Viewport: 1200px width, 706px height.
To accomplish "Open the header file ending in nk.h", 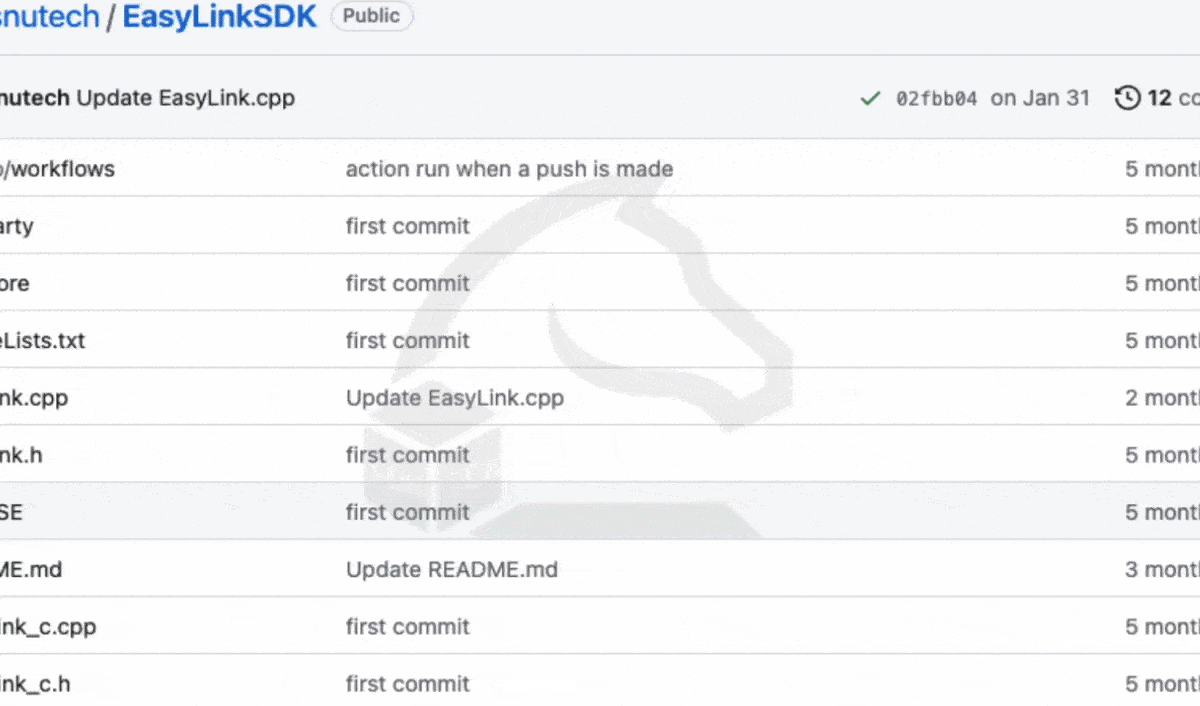I will pos(21,455).
